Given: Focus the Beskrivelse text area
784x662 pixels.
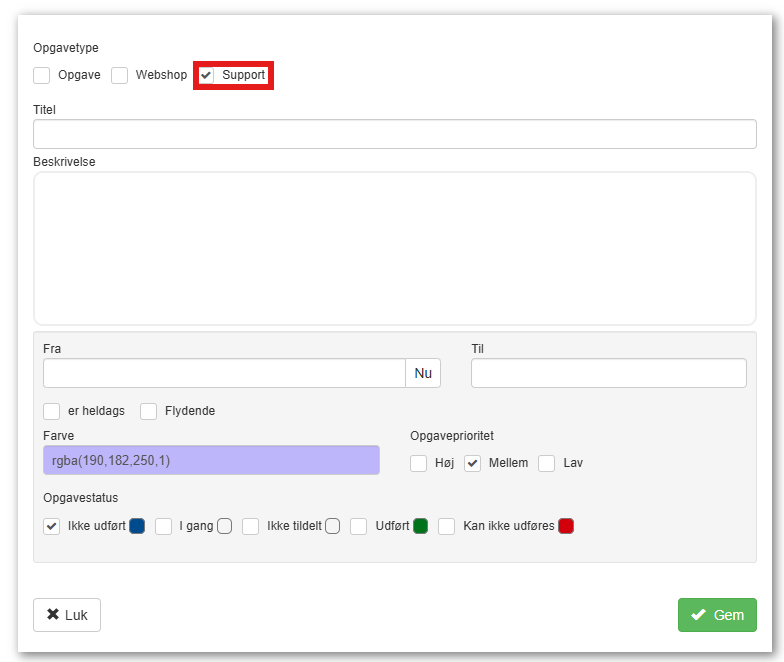Looking at the screenshot, I should tap(394, 248).
